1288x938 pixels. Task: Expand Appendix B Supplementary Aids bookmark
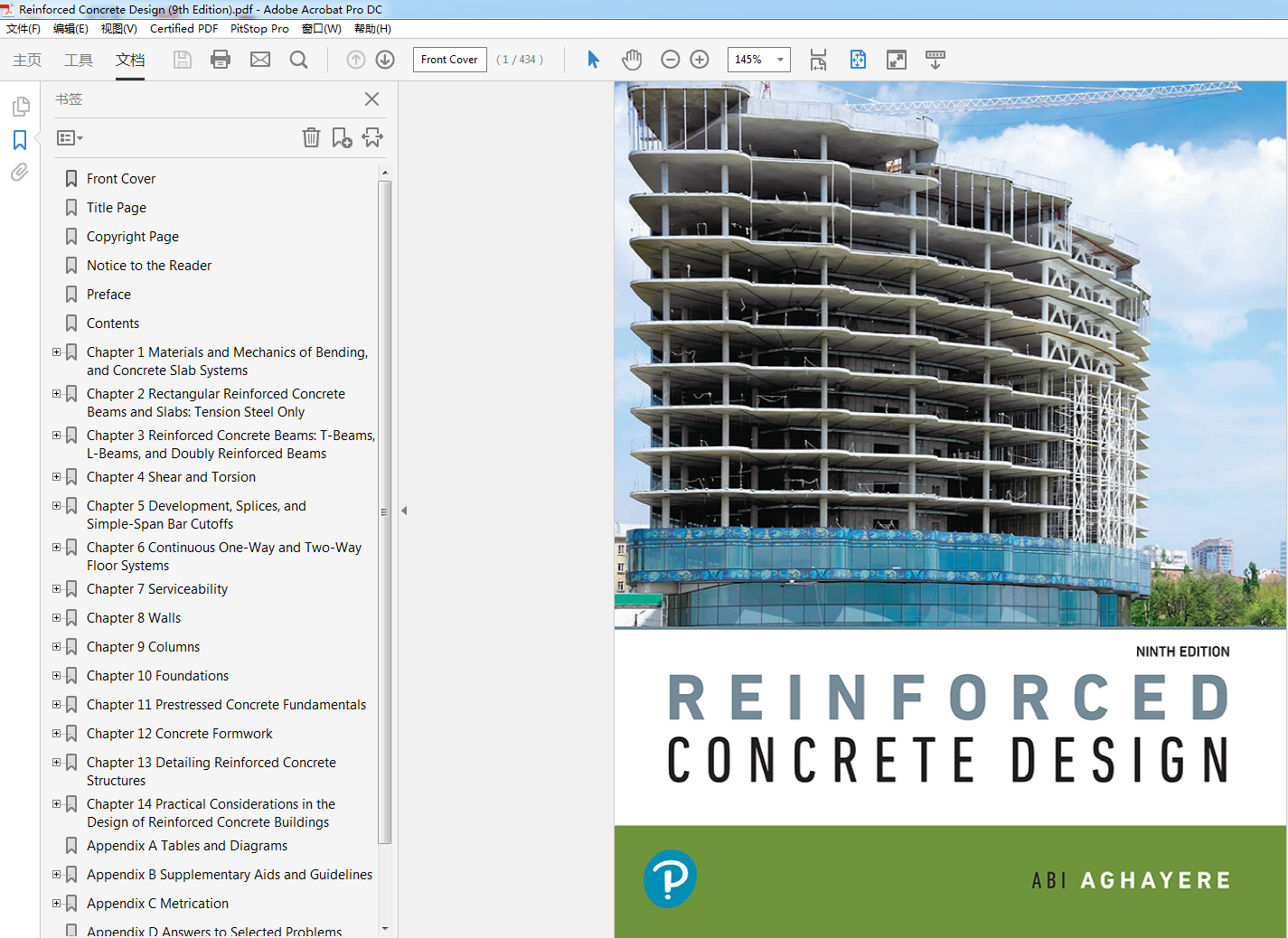click(57, 875)
